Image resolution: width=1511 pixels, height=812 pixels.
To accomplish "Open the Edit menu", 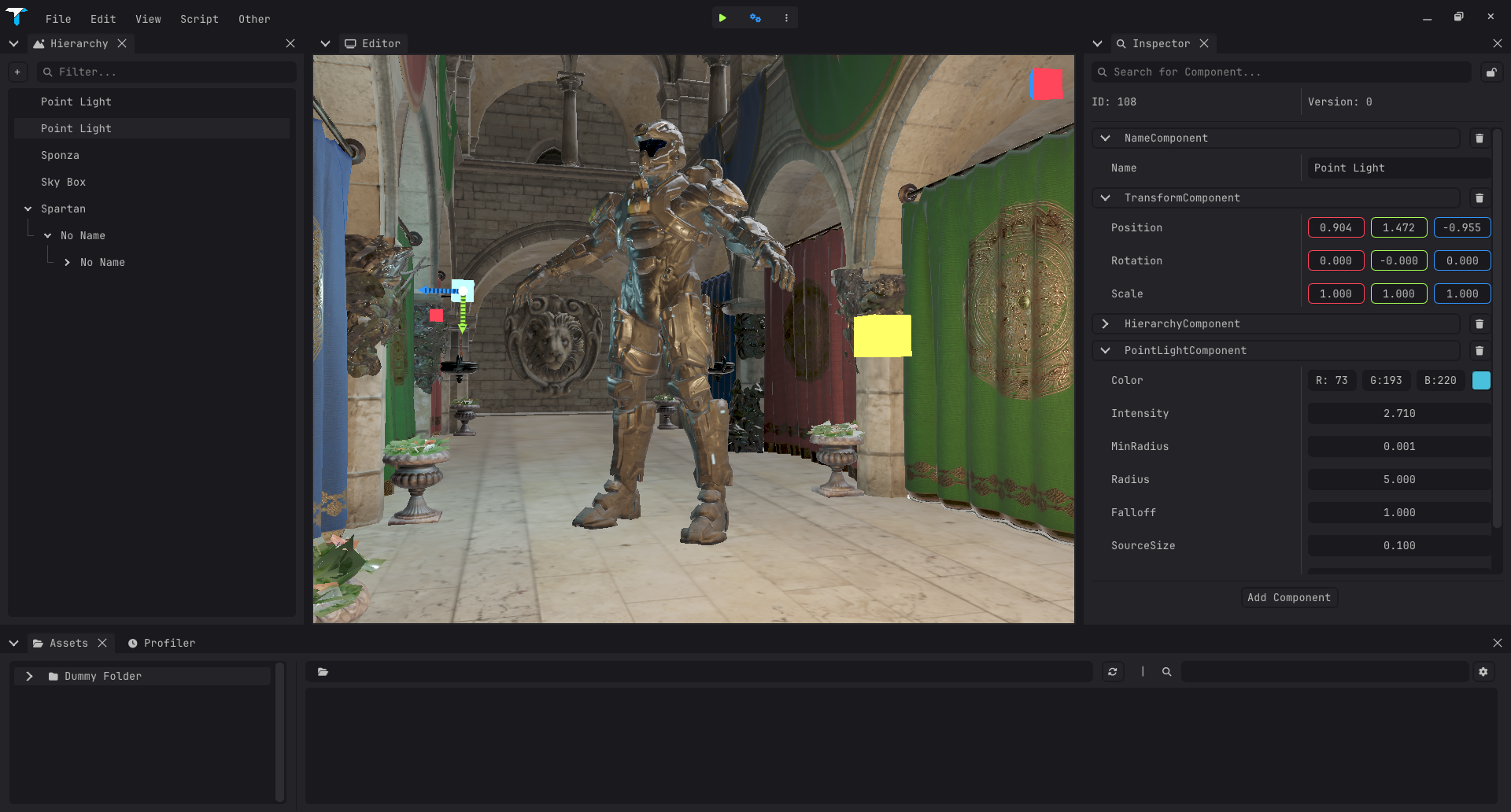I will tap(103, 19).
